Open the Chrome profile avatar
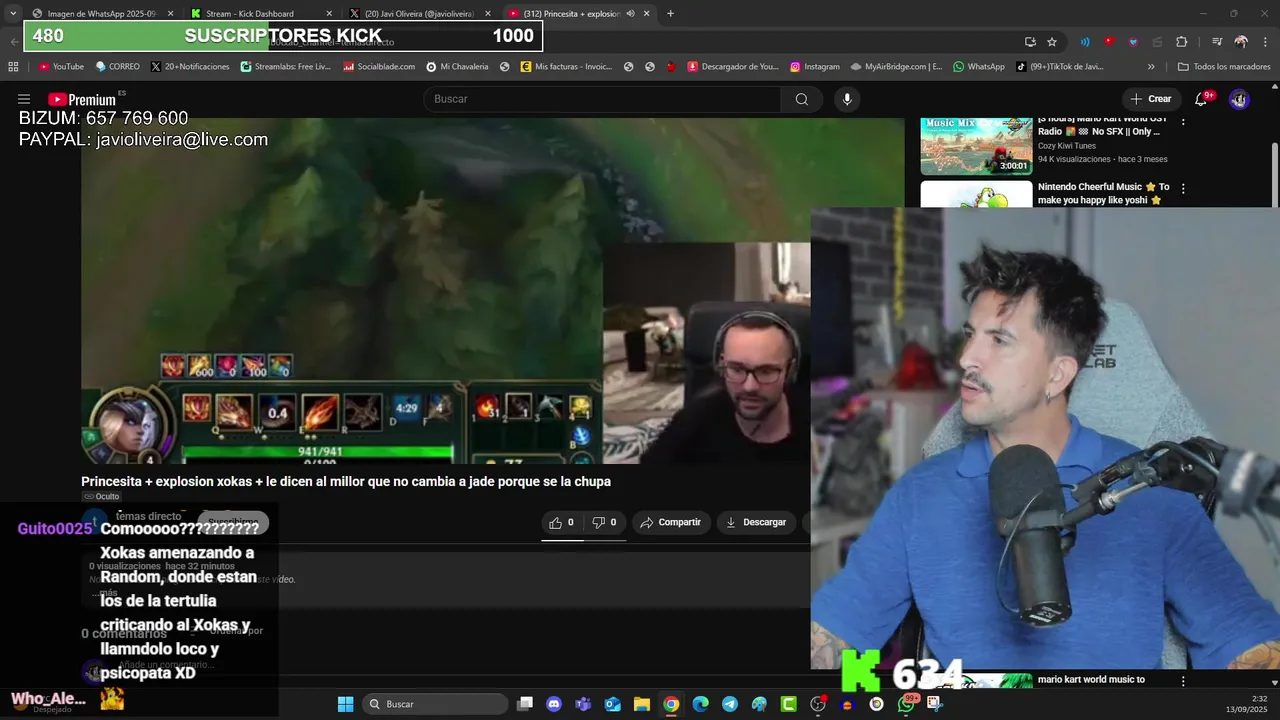Viewport: 1280px width, 720px height. point(1241,42)
